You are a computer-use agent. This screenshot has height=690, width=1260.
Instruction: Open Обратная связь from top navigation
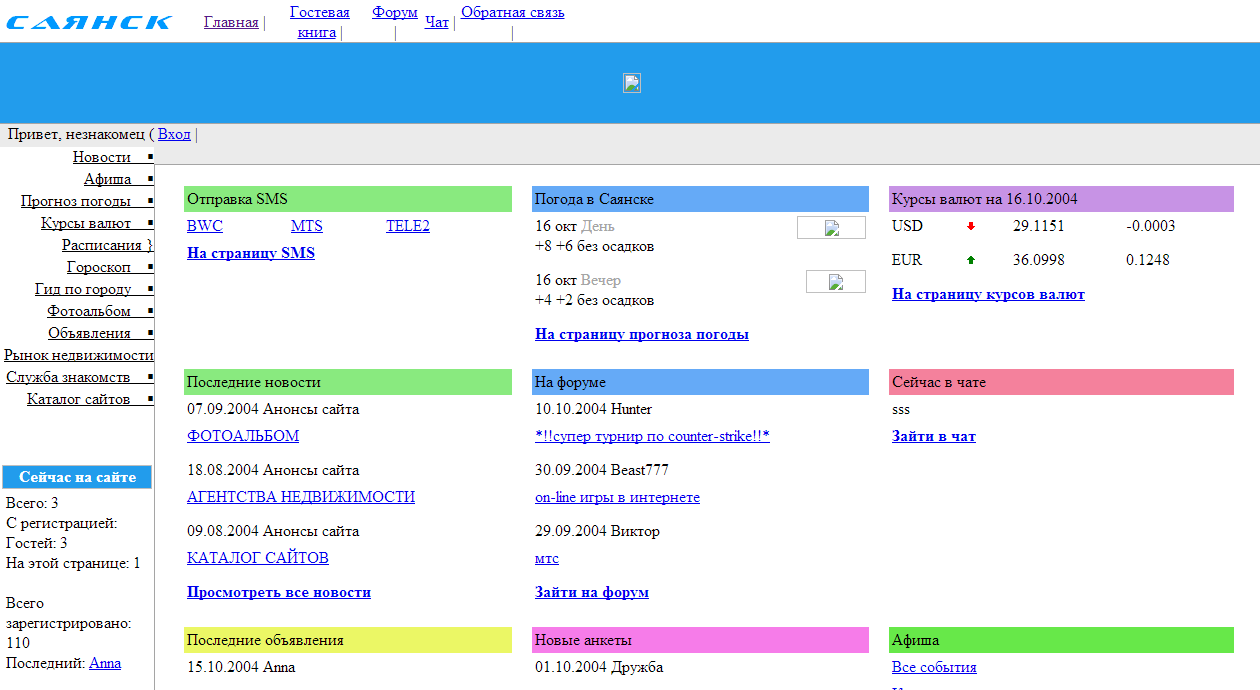click(x=512, y=13)
